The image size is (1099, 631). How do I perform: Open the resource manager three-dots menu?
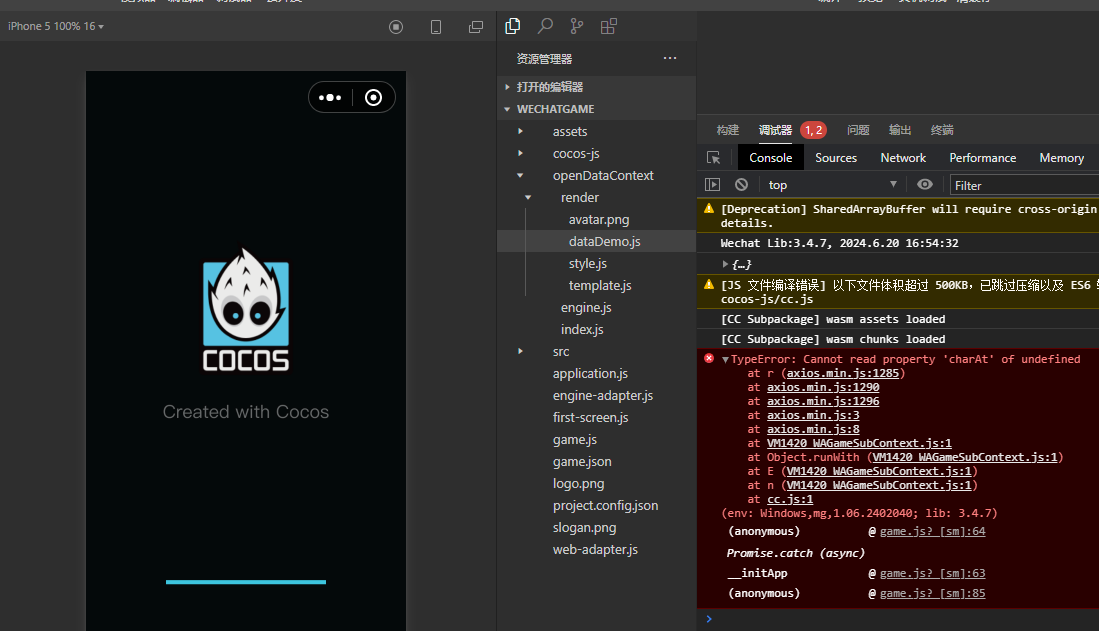670,58
